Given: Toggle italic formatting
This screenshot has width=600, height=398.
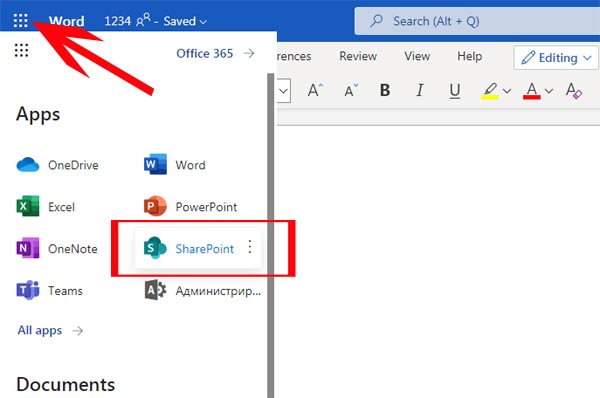Looking at the screenshot, I should click(x=420, y=90).
